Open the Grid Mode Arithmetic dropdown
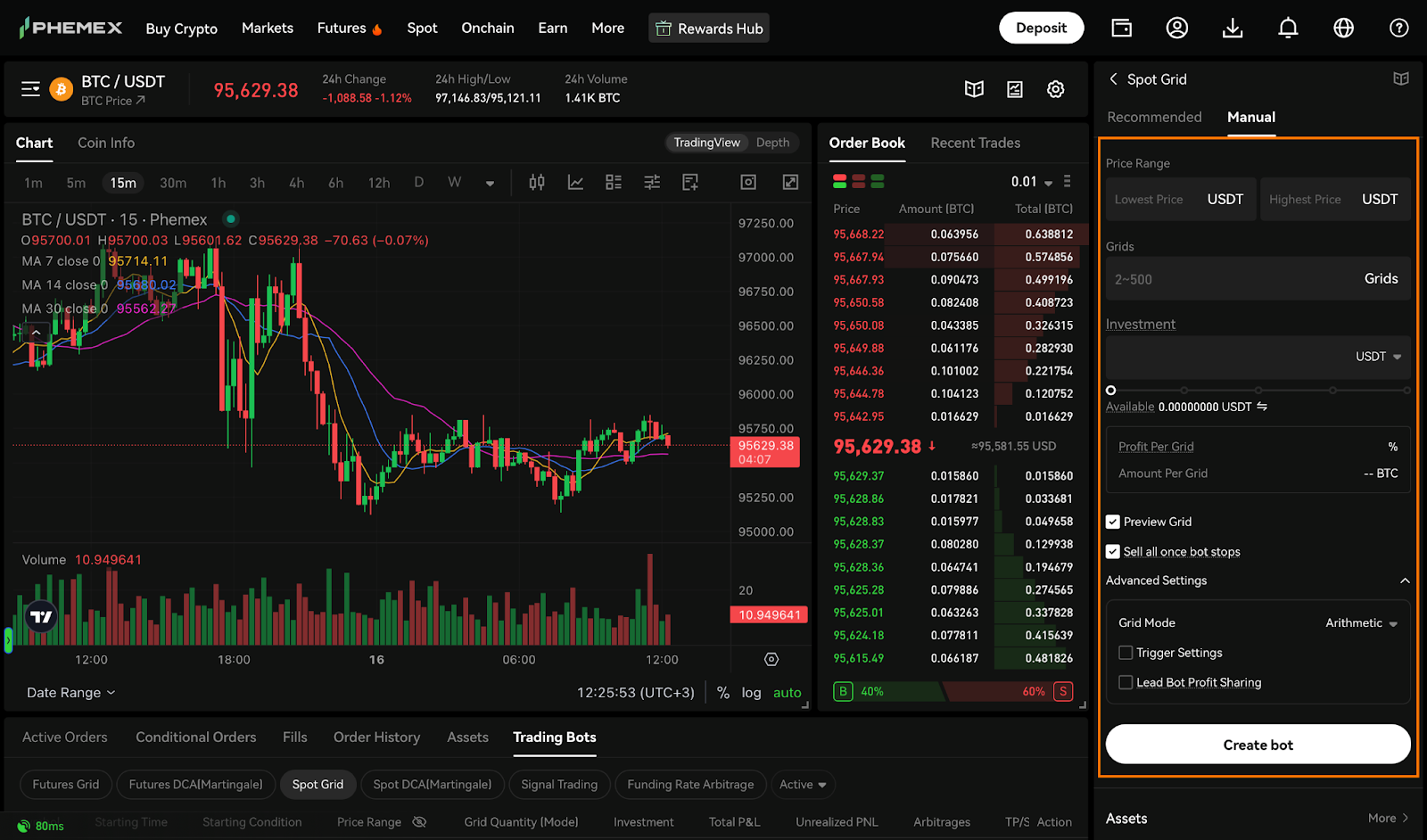This screenshot has height=840, width=1427. click(x=1361, y=623)
